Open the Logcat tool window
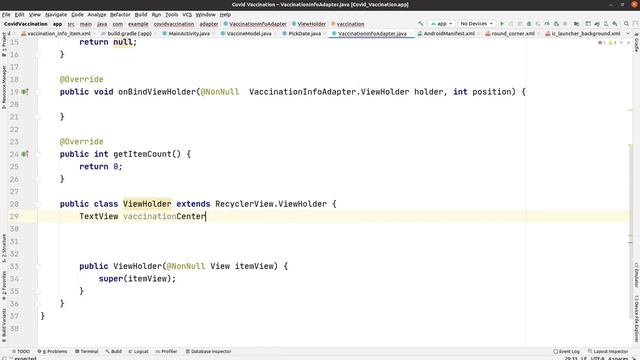640x360 pixels. (139, 351)
